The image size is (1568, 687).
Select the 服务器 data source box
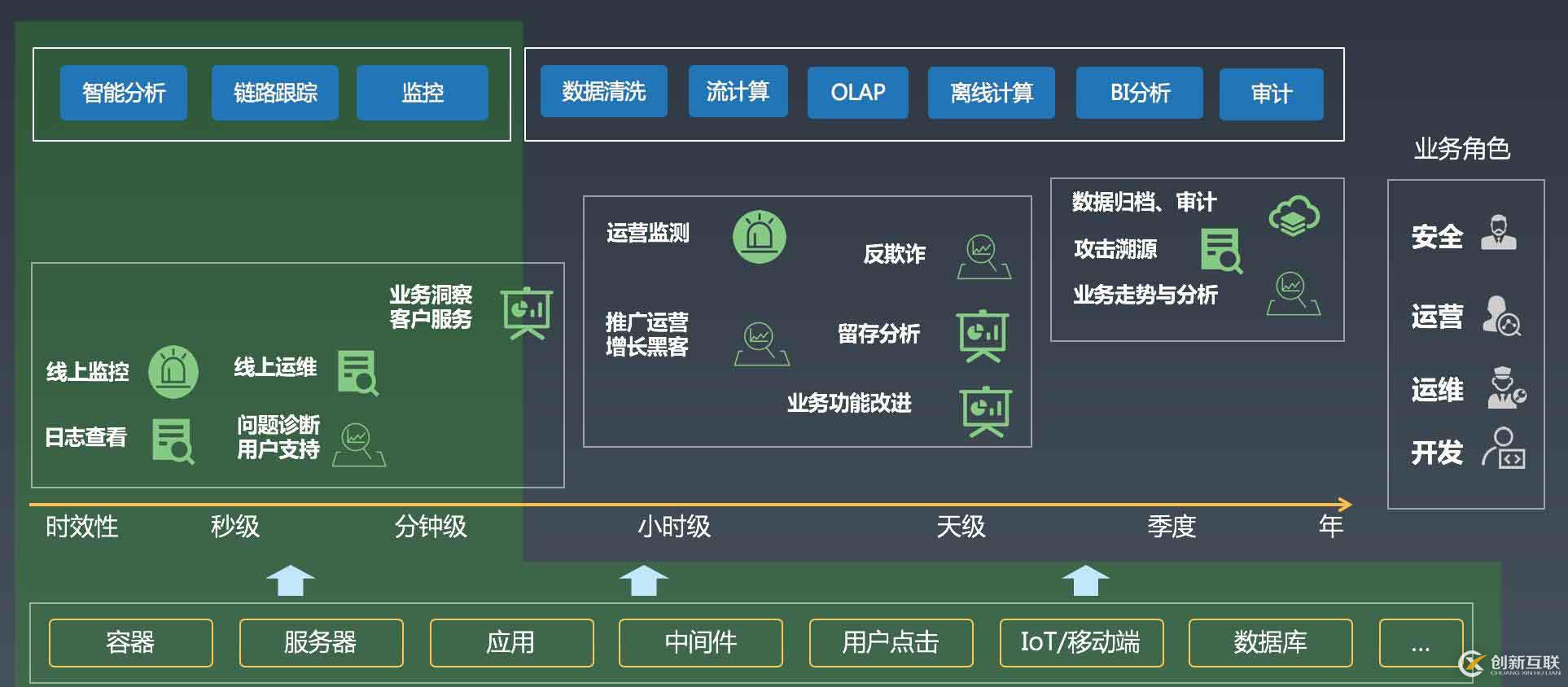click(321, 643)
